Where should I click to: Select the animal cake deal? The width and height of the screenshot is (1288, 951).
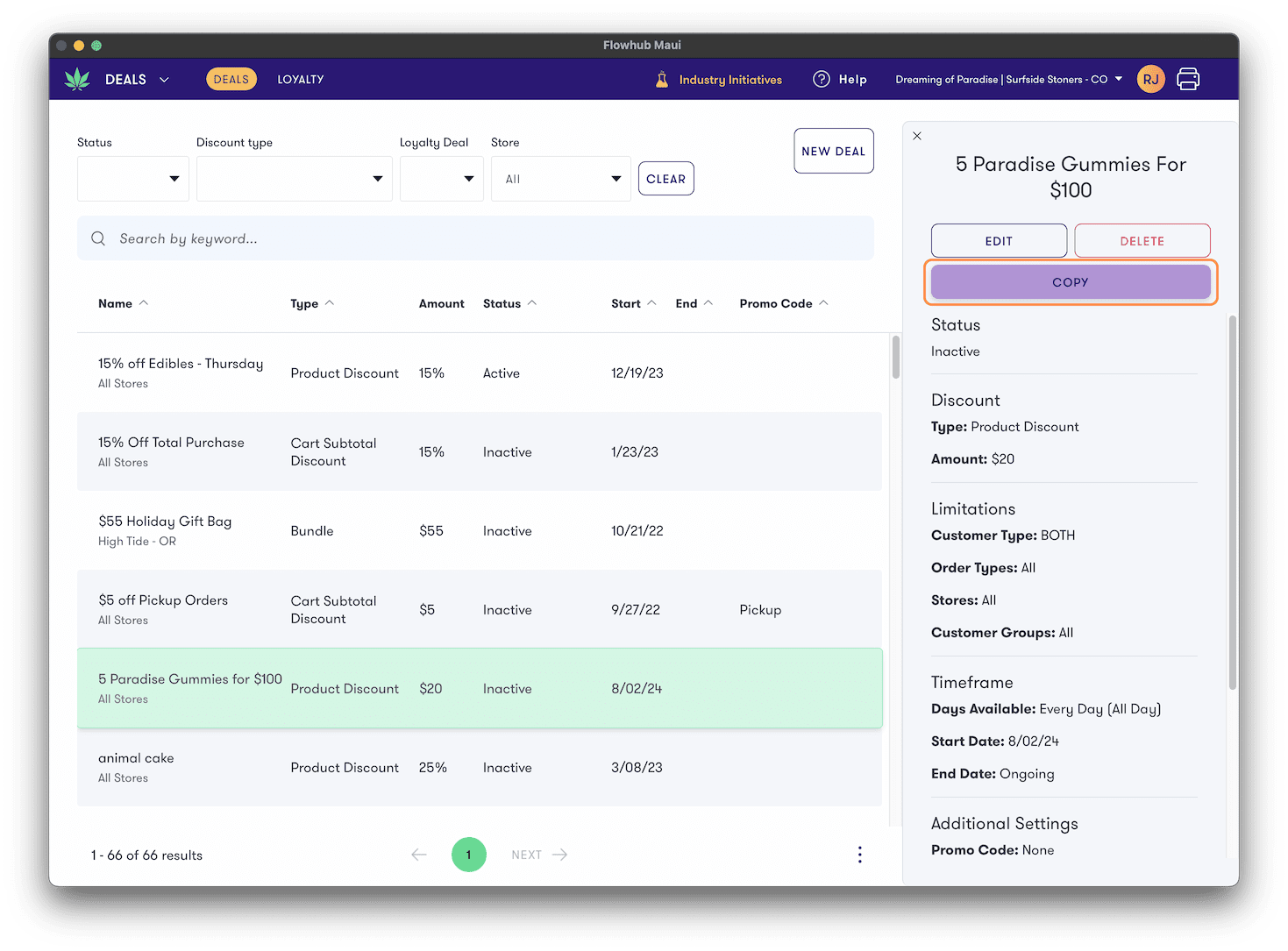[480, 767]
